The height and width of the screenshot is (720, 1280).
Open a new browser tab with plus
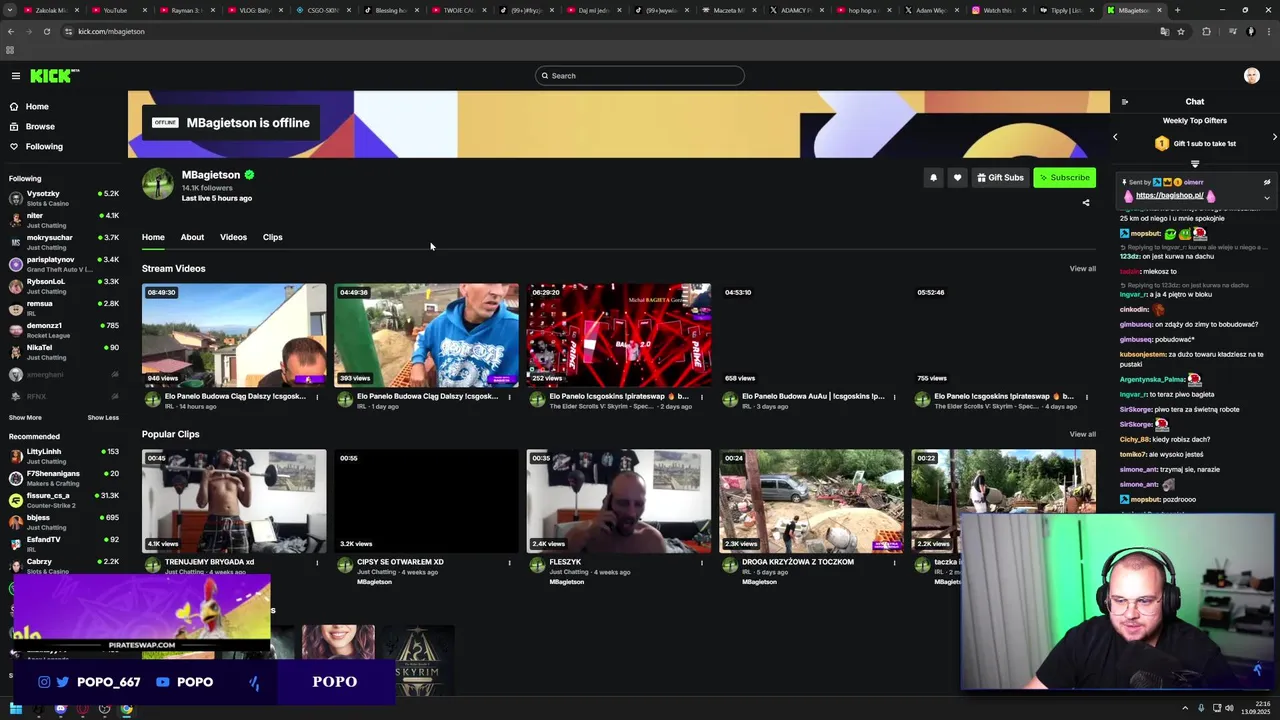[x=1177, y=10]
